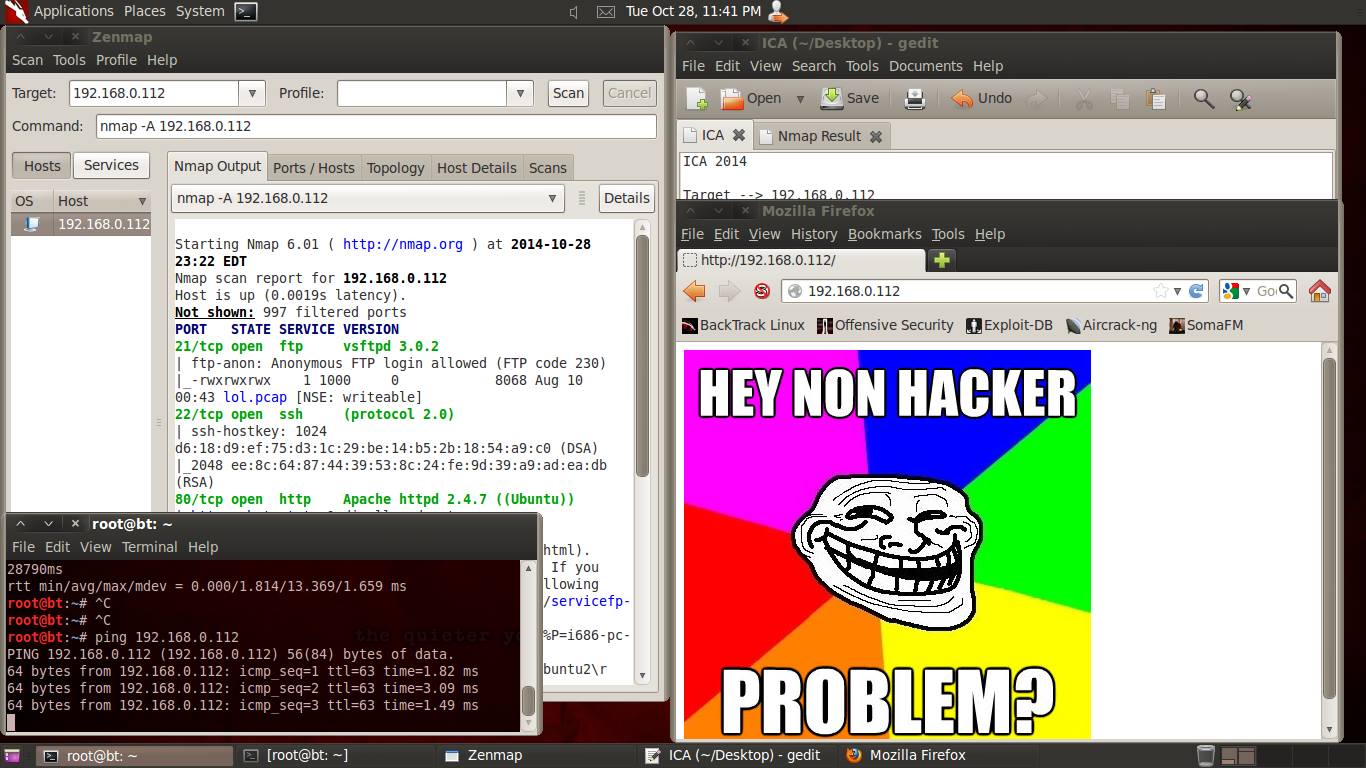Screen dimensions: 1366x768
Task: Expand the Target dropdown in Zenmap
Action: pos(252,93)
